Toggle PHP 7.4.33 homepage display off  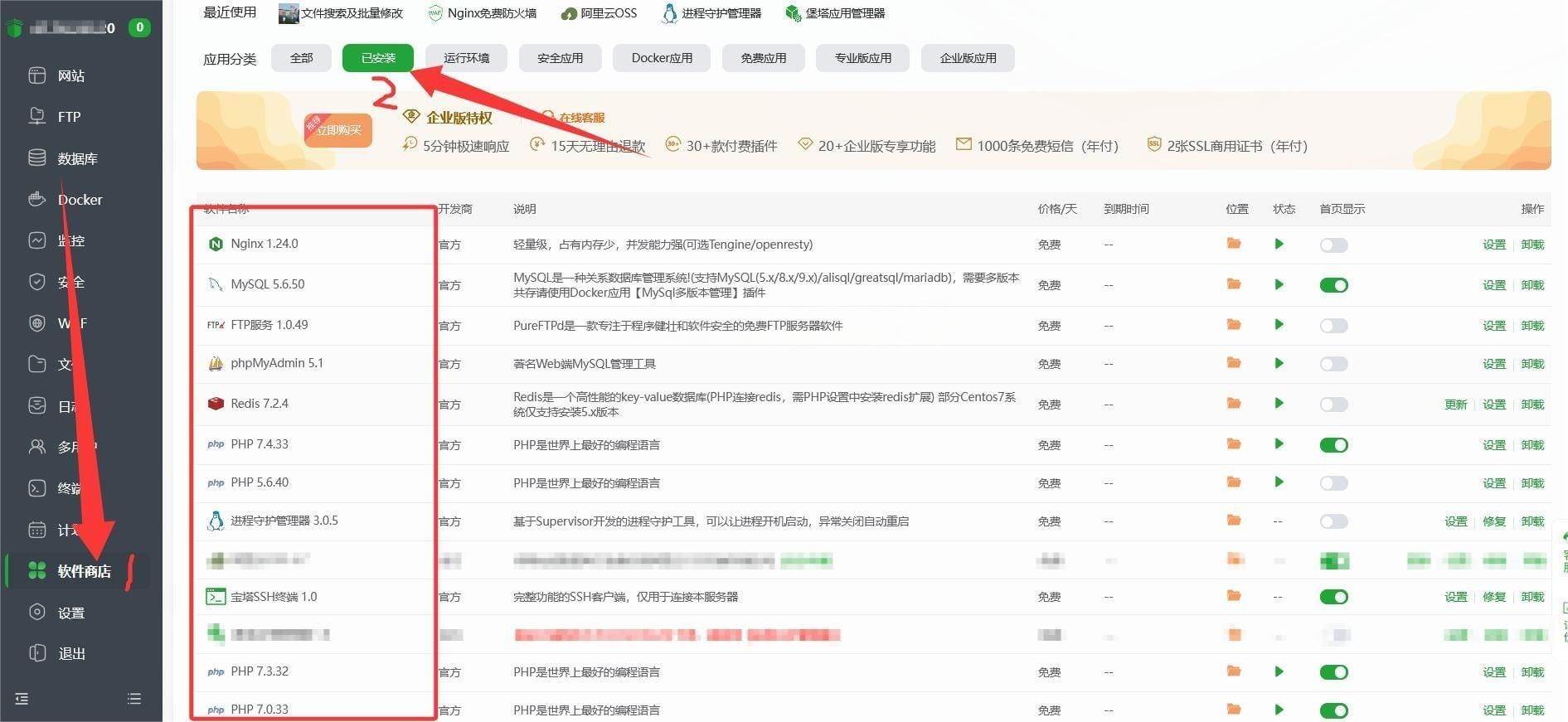1333,445
